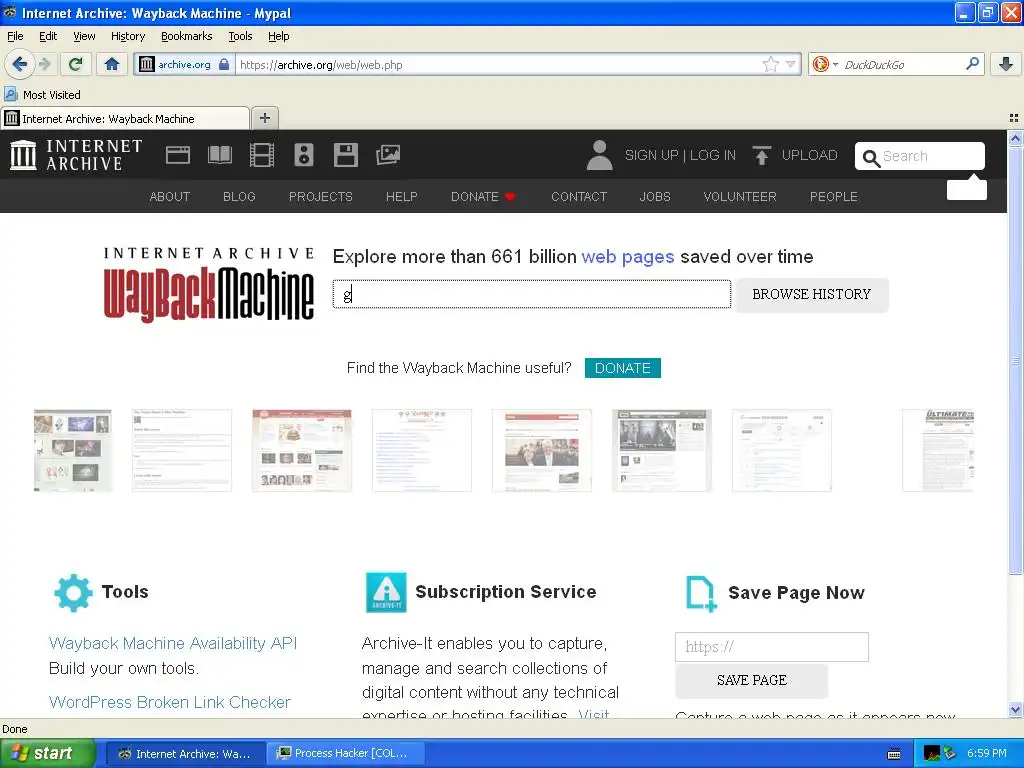Click the padlock site identity icon
The height and width of the screenshot is (768, 1024).
[224, 64]
